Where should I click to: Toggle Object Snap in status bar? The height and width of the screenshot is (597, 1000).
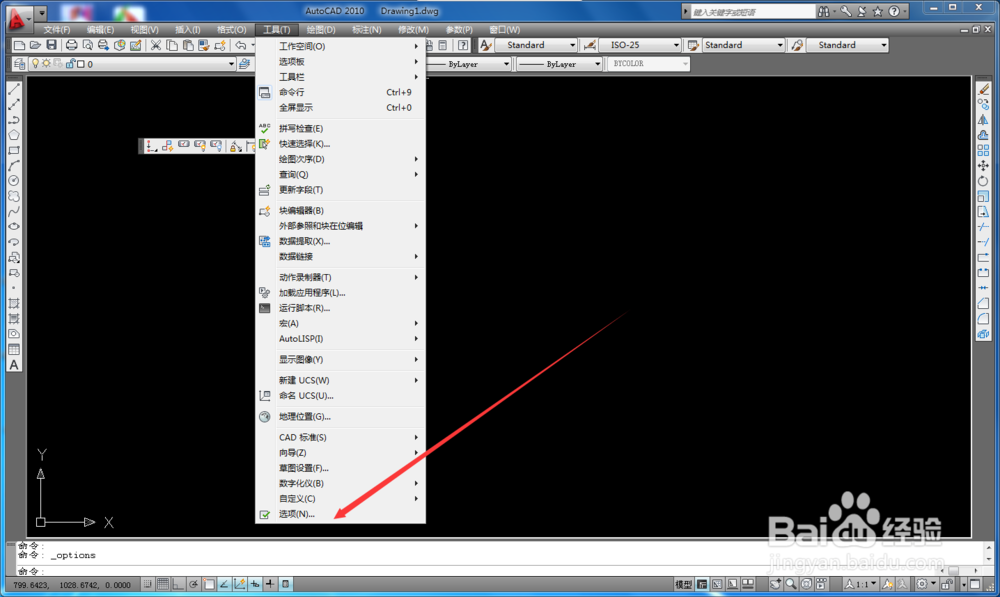(x=209, y=584)
